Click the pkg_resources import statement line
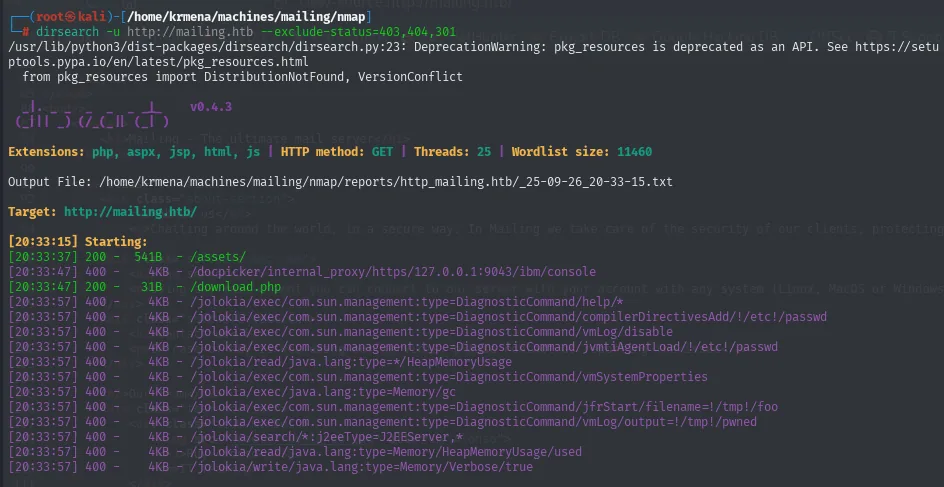Viewport: 944px width, 487px height. click(x=243, y=77)
